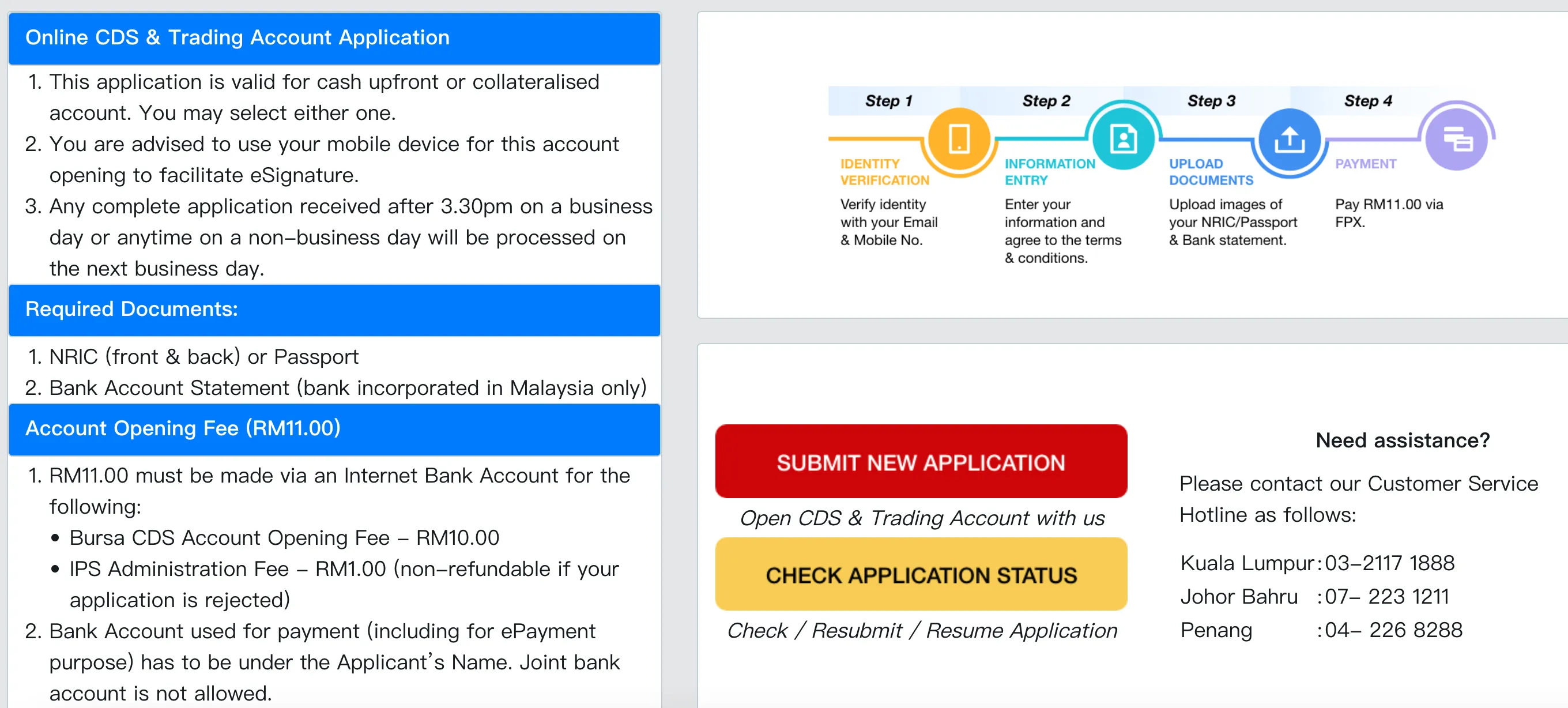Click the purple Payment card icon
1568x708 pixels.
coord(1456,140)
